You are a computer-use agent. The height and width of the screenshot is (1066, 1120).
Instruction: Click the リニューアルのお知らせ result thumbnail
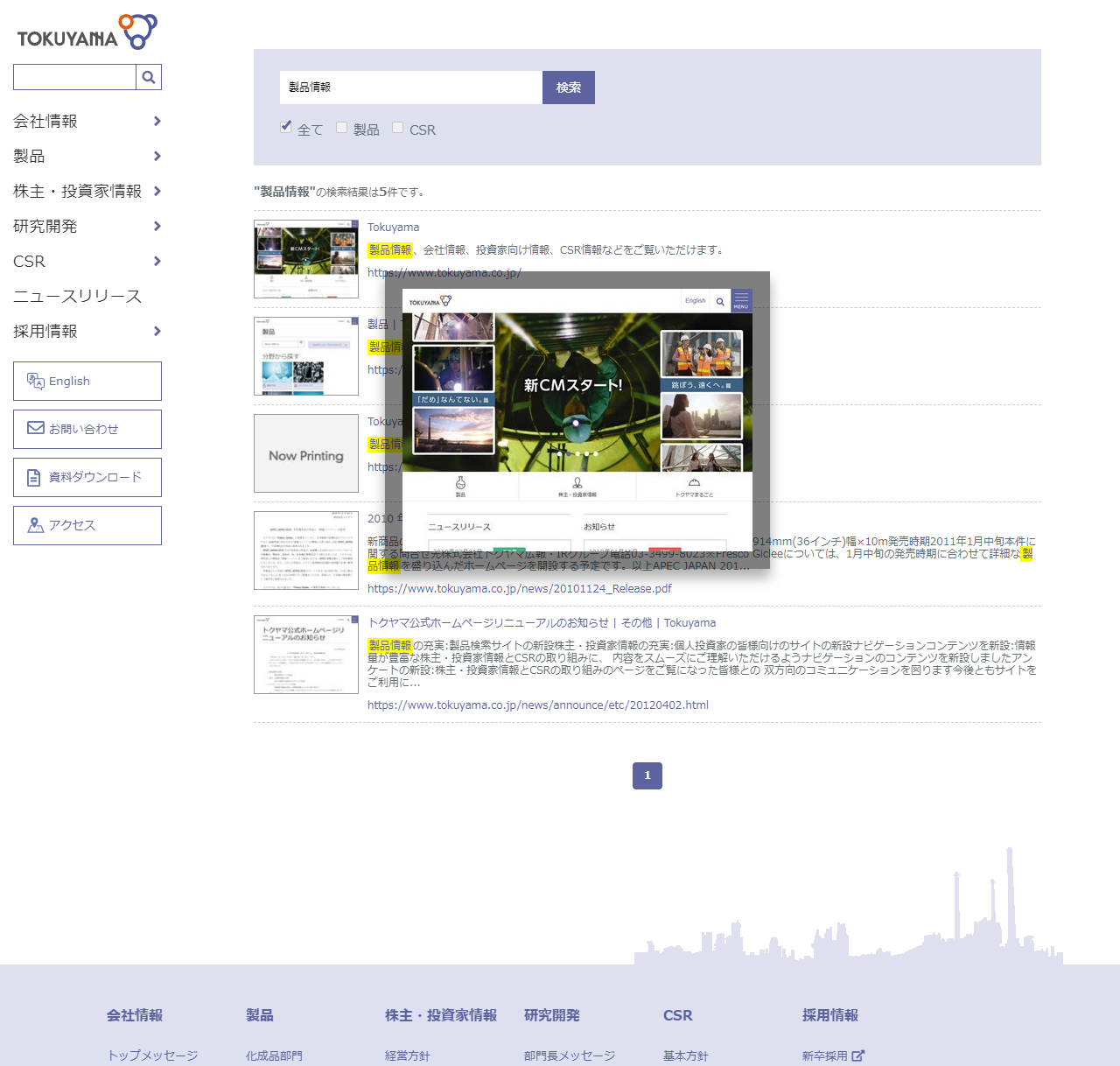(306, 655)
